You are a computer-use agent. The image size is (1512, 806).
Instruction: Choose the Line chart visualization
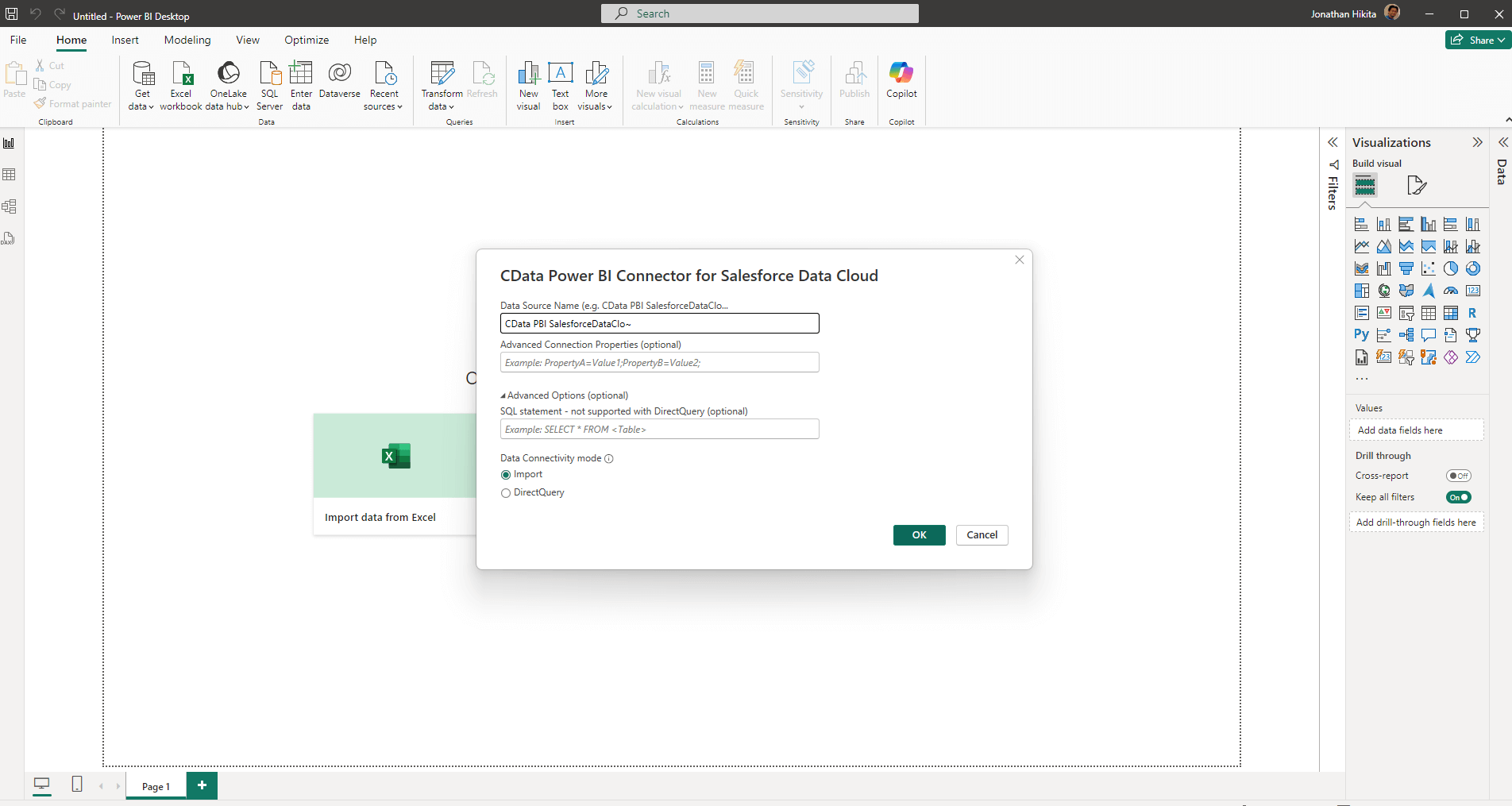(1362, 246)
